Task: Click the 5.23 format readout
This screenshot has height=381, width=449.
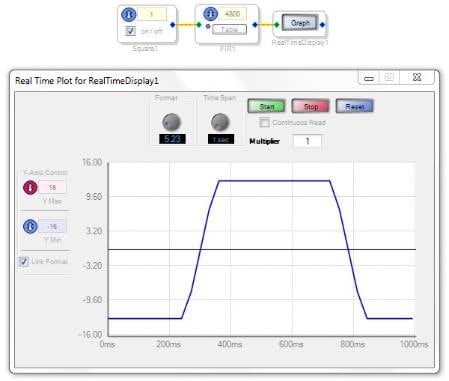Action: 172,139
